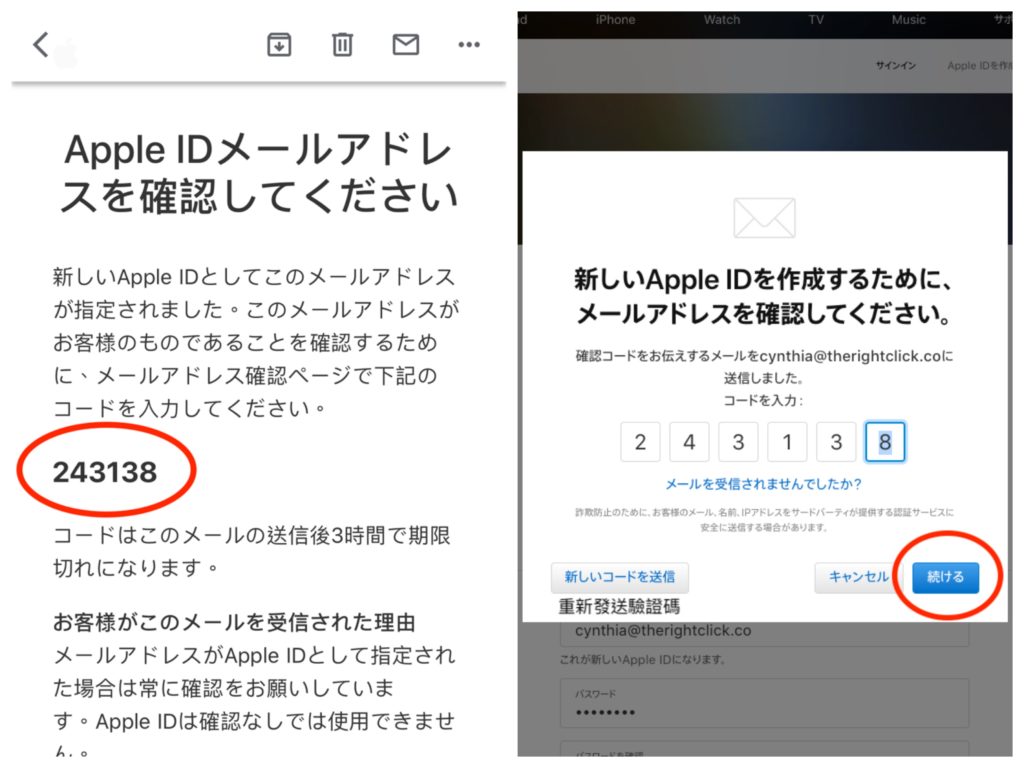Viewport: 1024px width, 768px height.
Task: Select the last code digit box showing 8
Action: click(885, 442)
